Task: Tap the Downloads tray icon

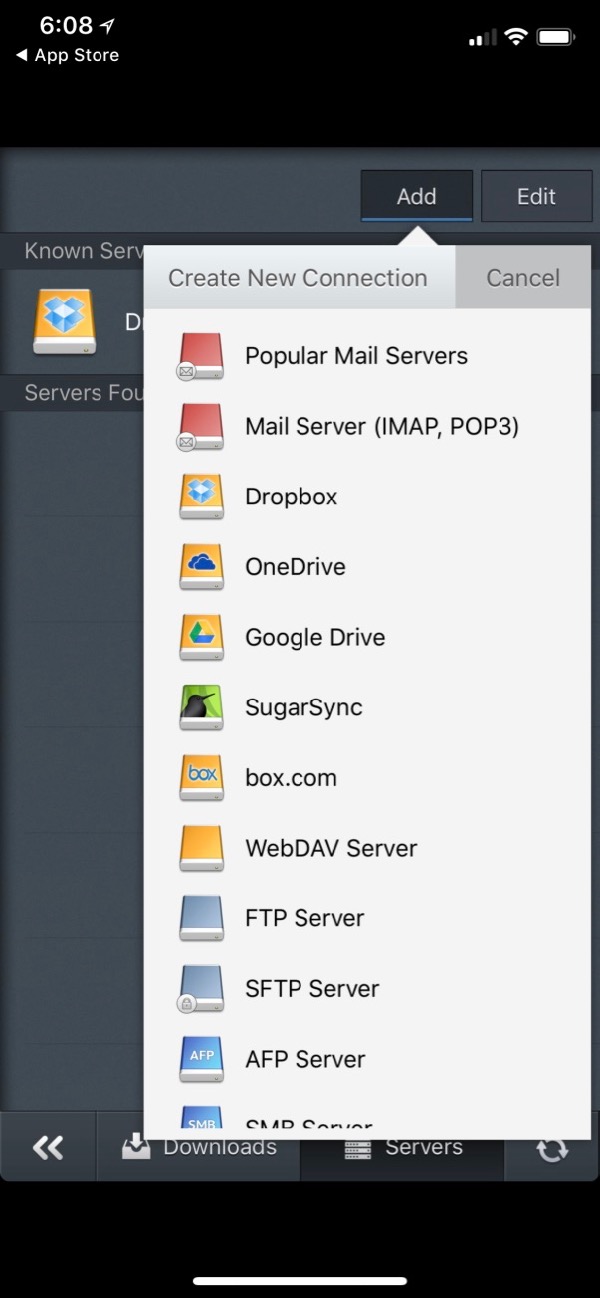Action: pyautogui.click(x=136, y=1147)
